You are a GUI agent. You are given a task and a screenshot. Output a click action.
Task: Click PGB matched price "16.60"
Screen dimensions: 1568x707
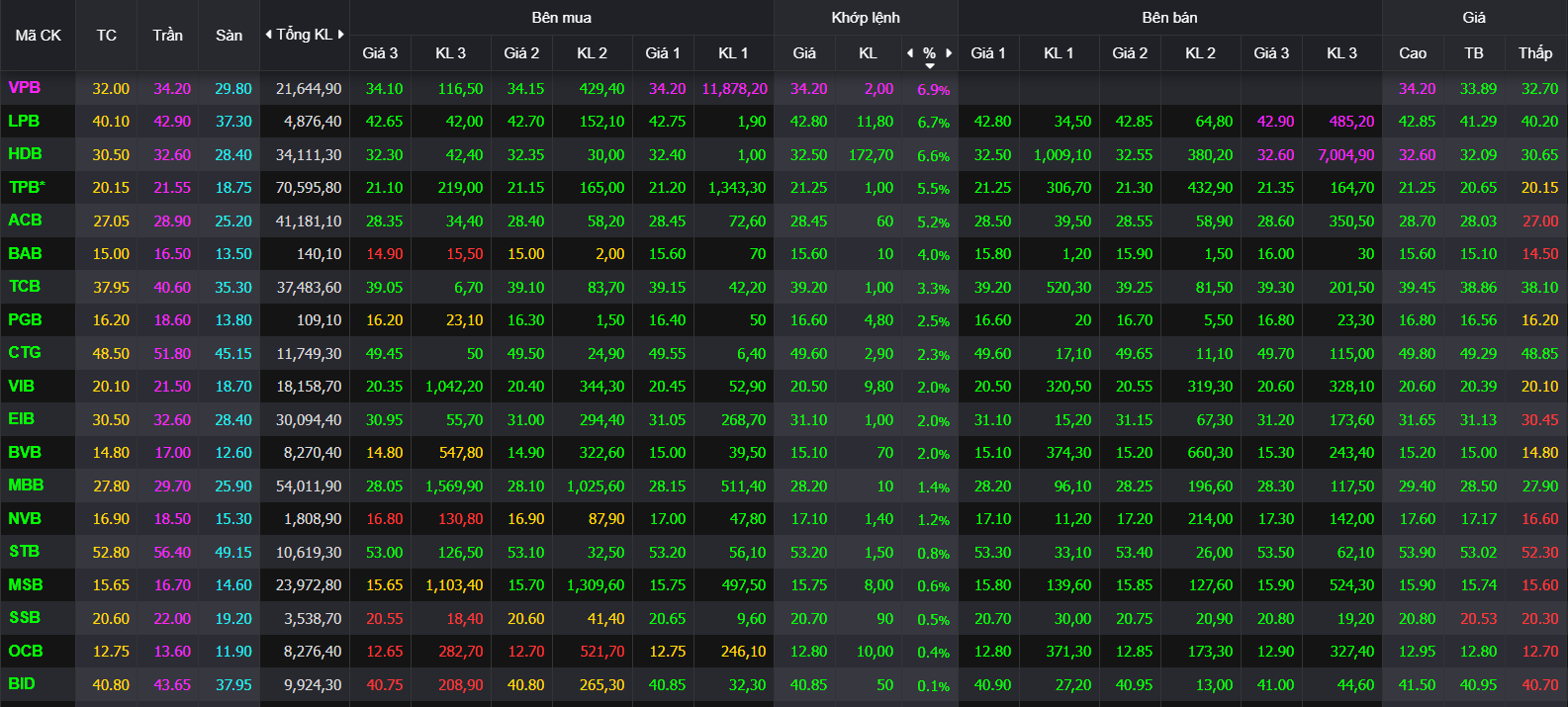808,320
